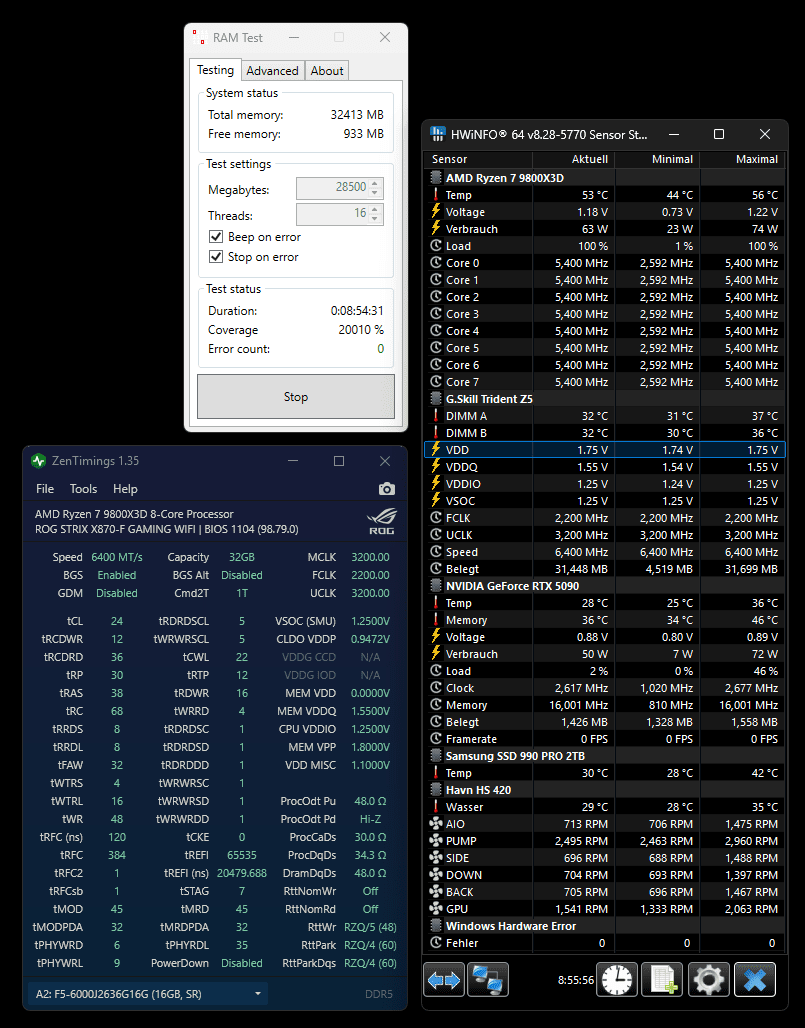Click the tREFI value 65535

coord(242,855)
